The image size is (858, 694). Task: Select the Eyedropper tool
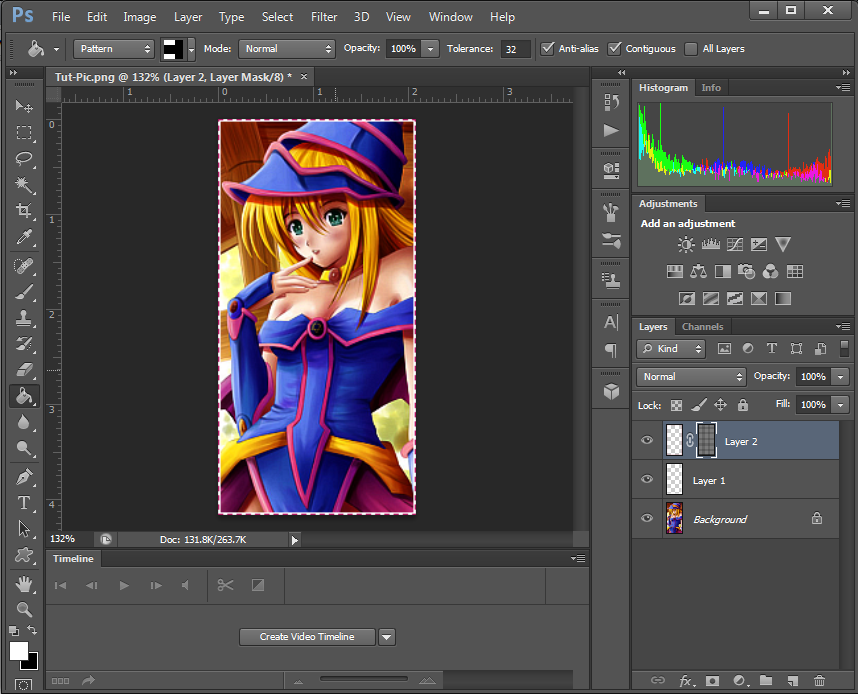[24, 237]
